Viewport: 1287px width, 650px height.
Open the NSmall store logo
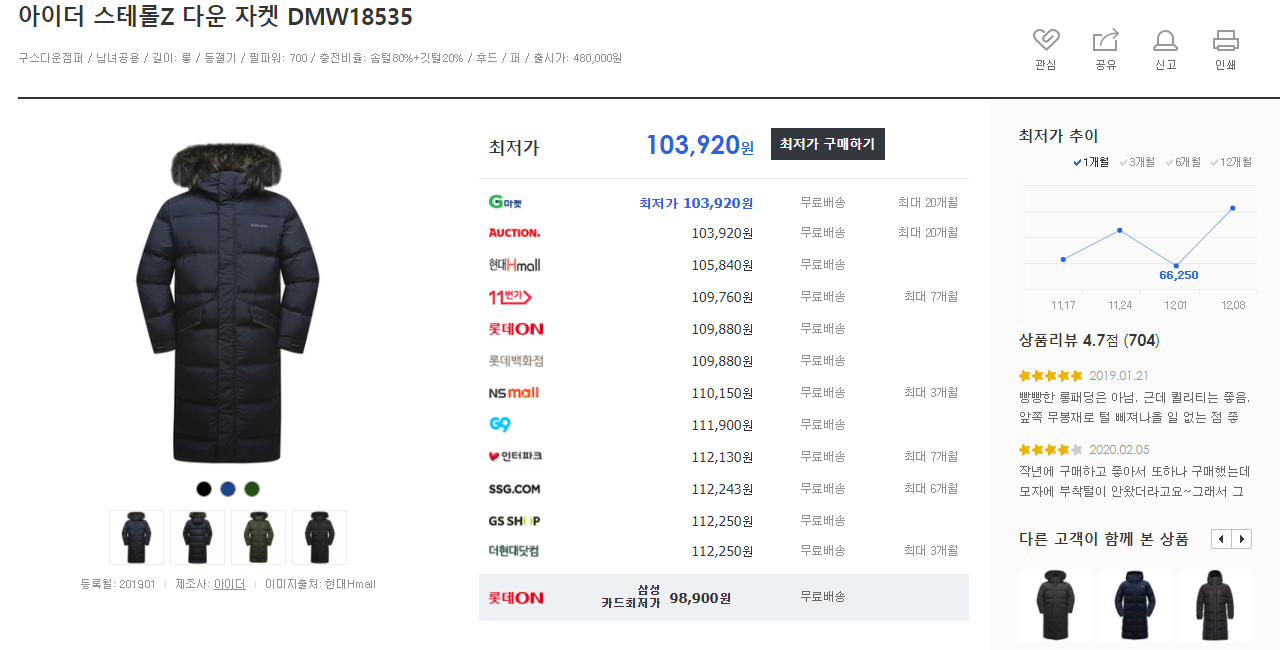(514, 392)
